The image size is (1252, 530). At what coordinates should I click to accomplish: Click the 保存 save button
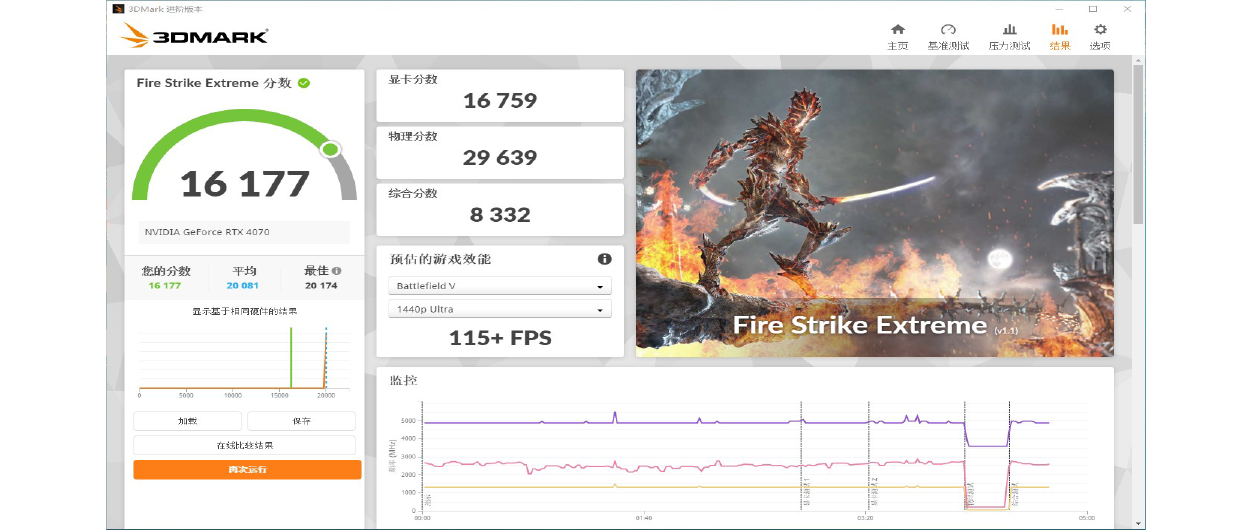(301, 421)
